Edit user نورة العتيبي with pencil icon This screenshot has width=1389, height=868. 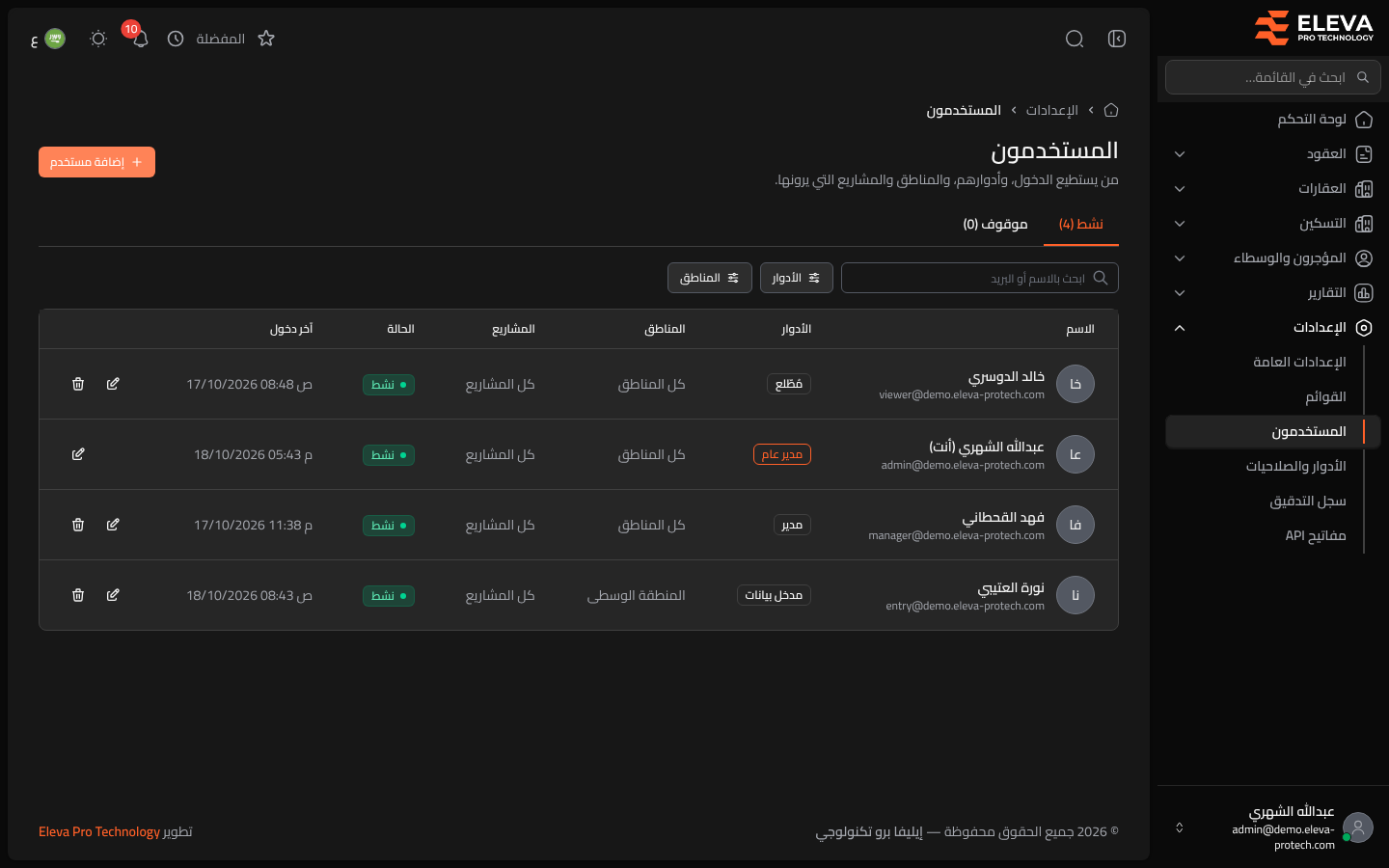113,595
